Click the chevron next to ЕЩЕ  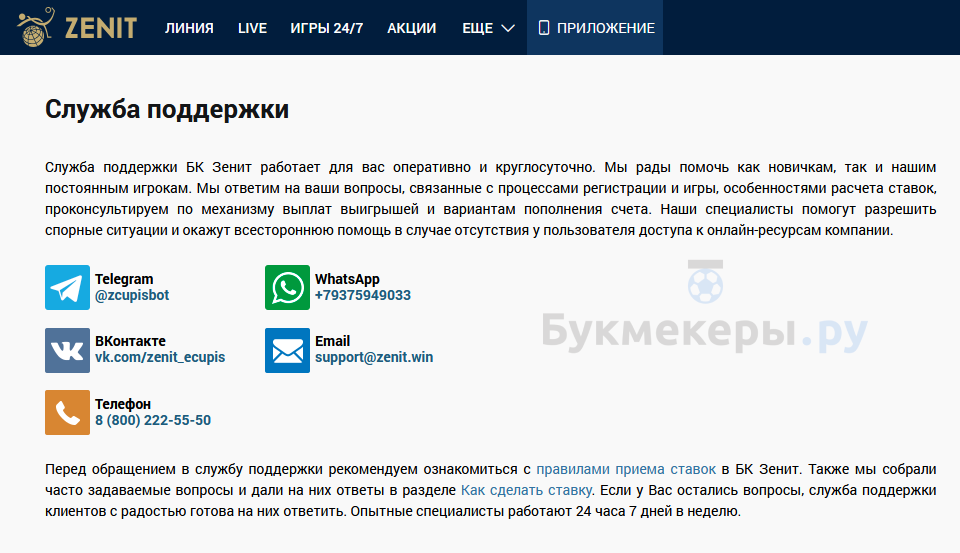(508, 28)
